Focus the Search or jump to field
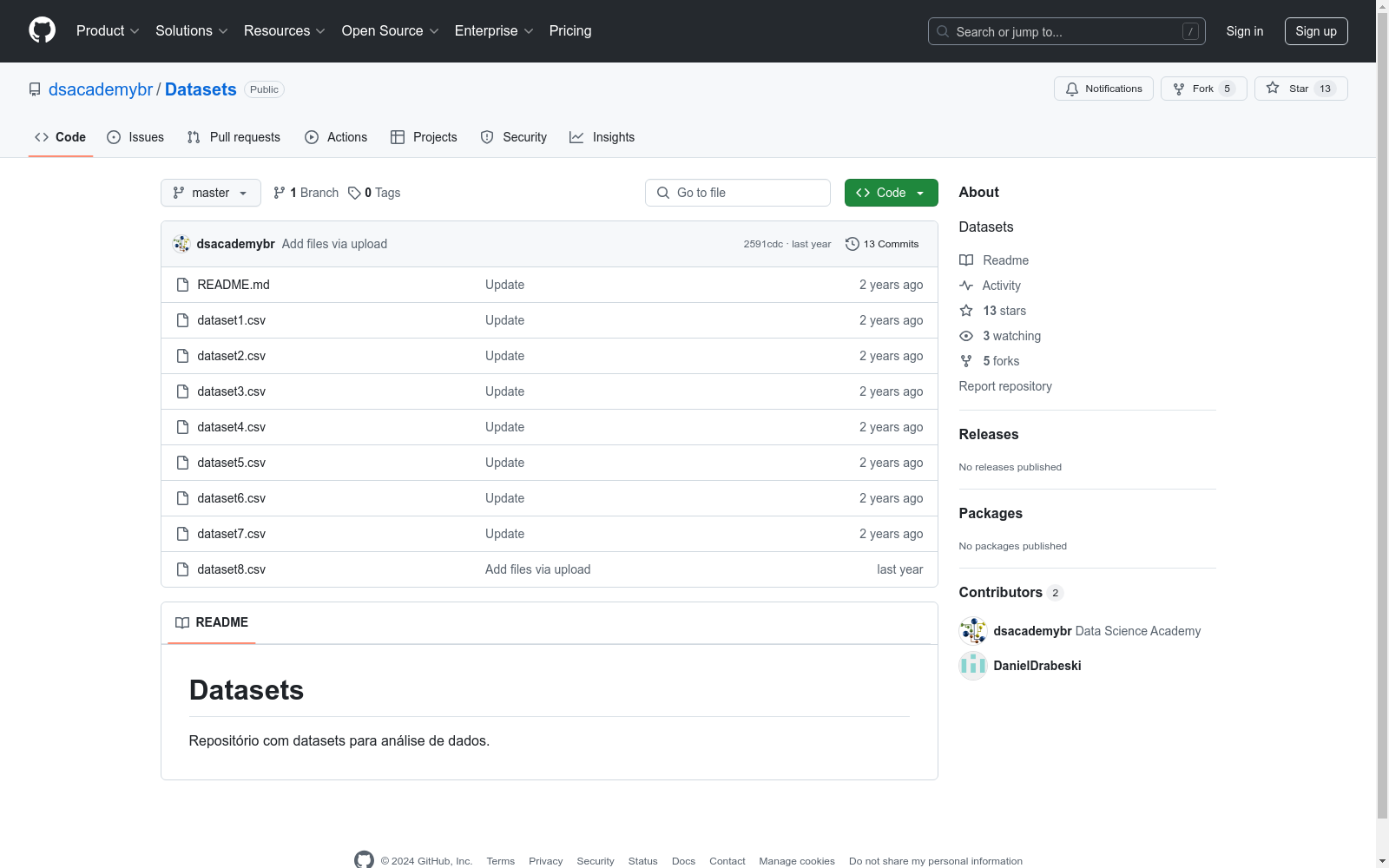The image size is (1389, 868). tap(1067, 31)
